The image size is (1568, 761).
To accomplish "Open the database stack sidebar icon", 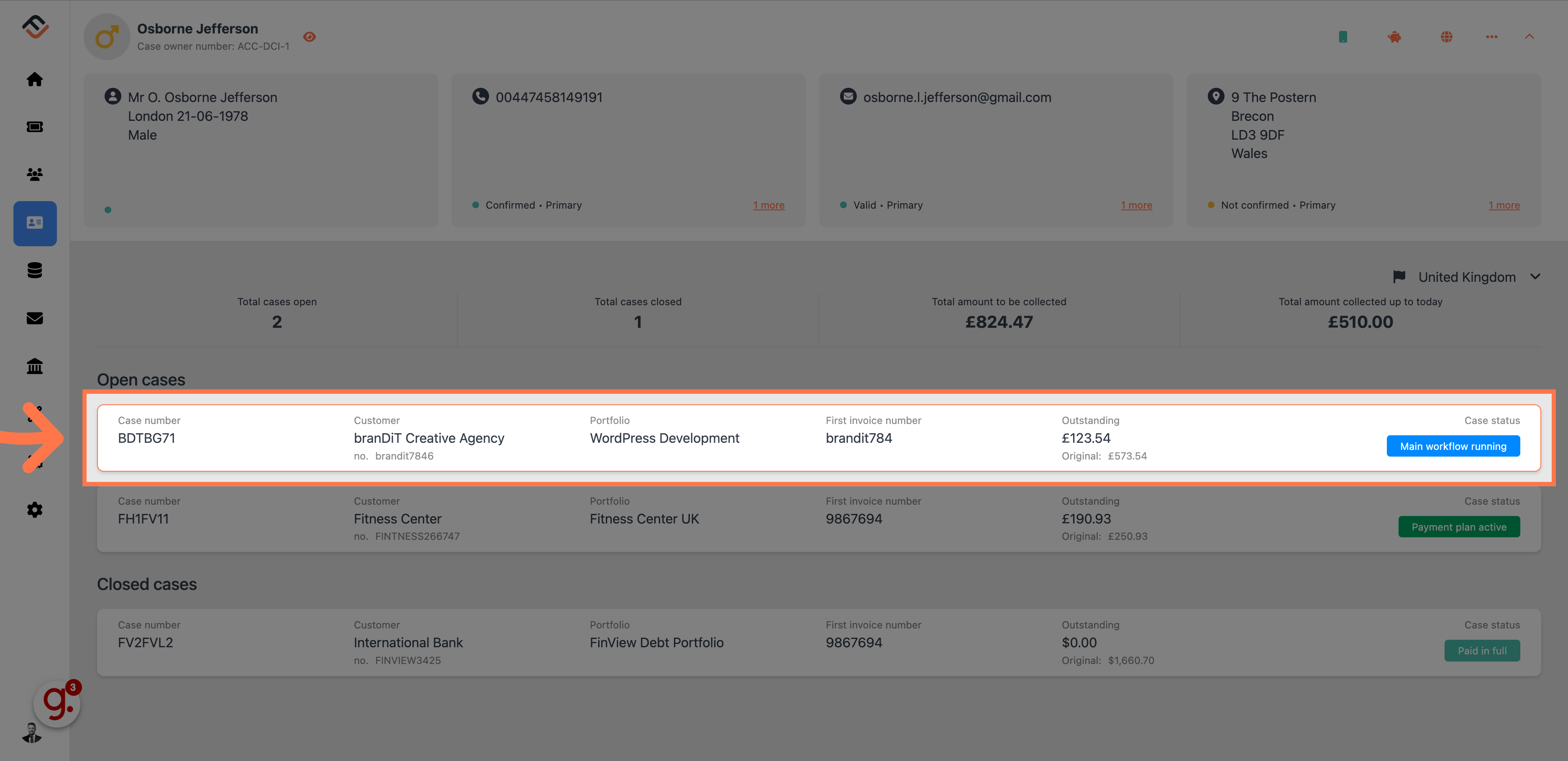I will point(35,270).
